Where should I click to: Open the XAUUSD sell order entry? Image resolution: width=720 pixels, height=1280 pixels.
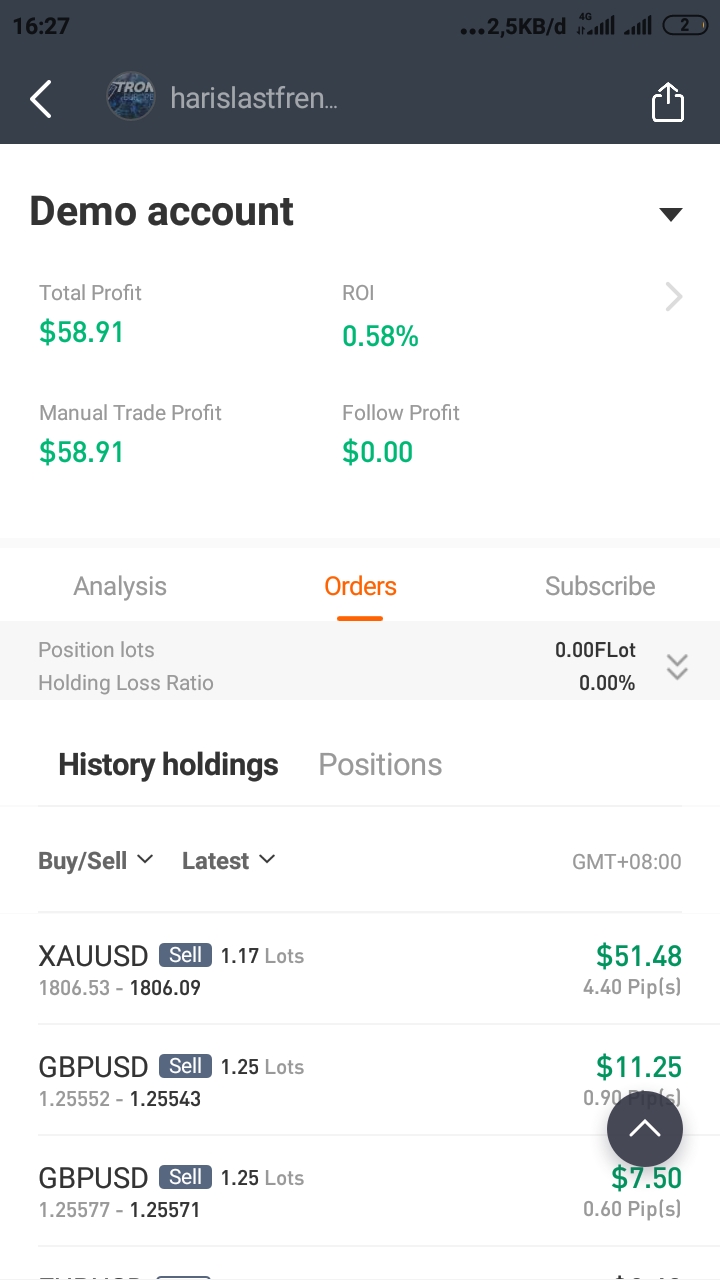360,969
